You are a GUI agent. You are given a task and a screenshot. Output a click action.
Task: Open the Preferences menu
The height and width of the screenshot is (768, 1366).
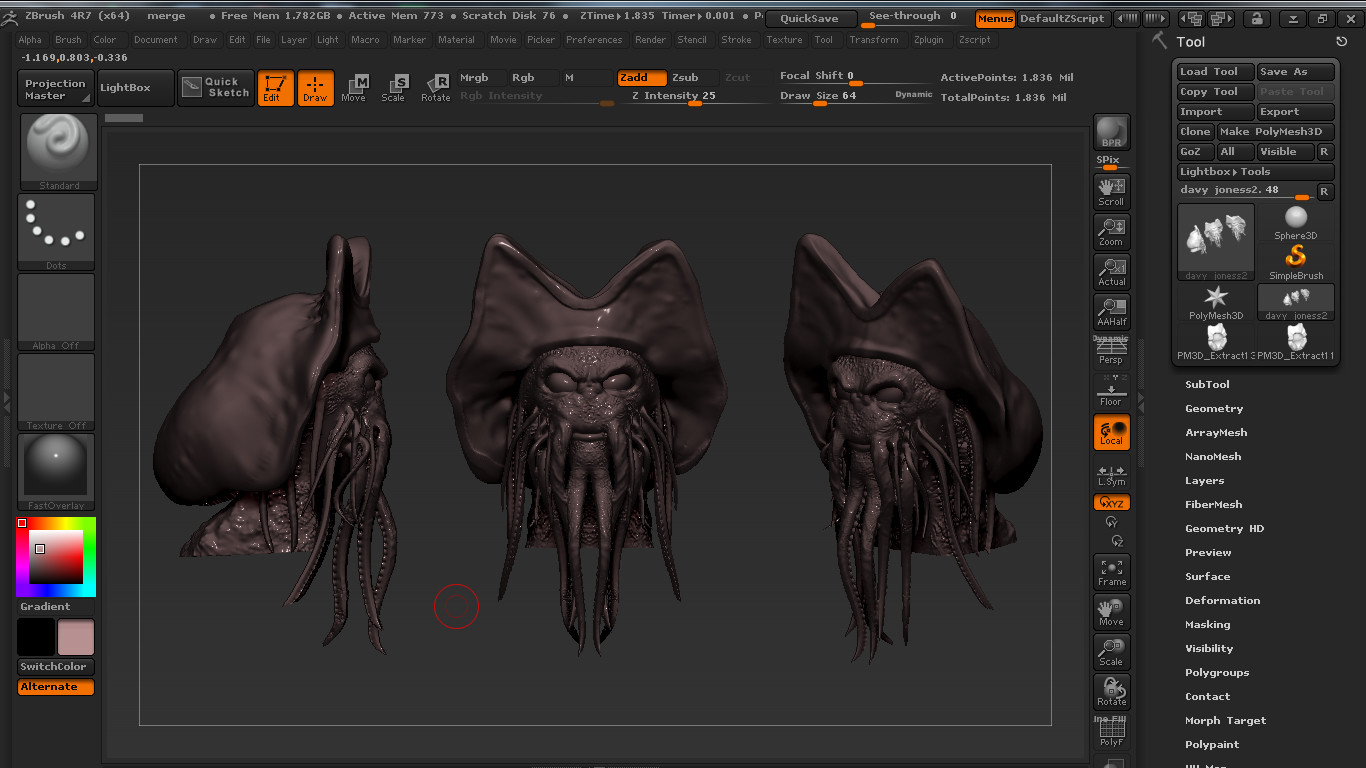pos(594,40)
